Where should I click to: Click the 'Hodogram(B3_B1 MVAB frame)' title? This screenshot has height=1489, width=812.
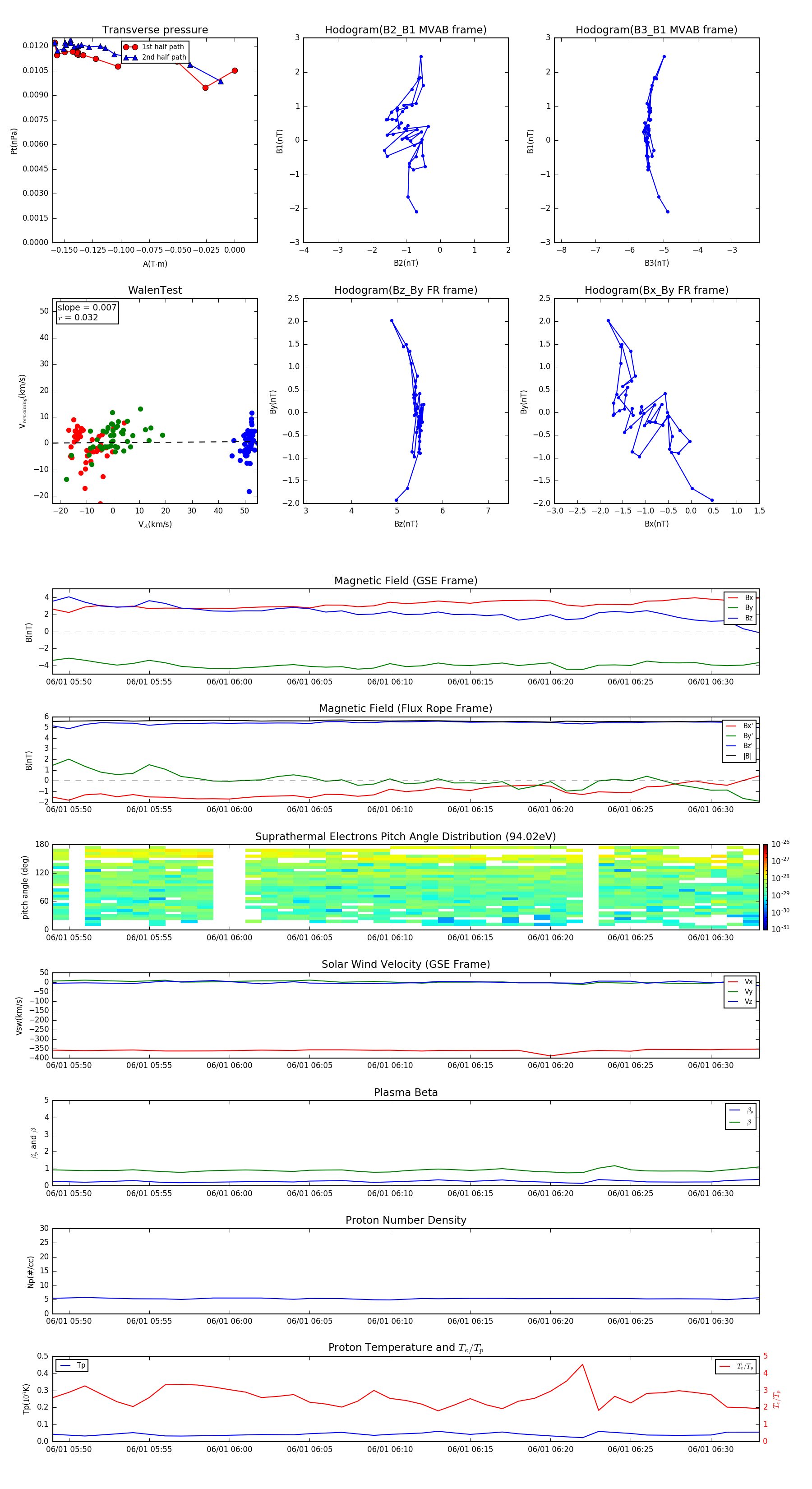[656, 30]
